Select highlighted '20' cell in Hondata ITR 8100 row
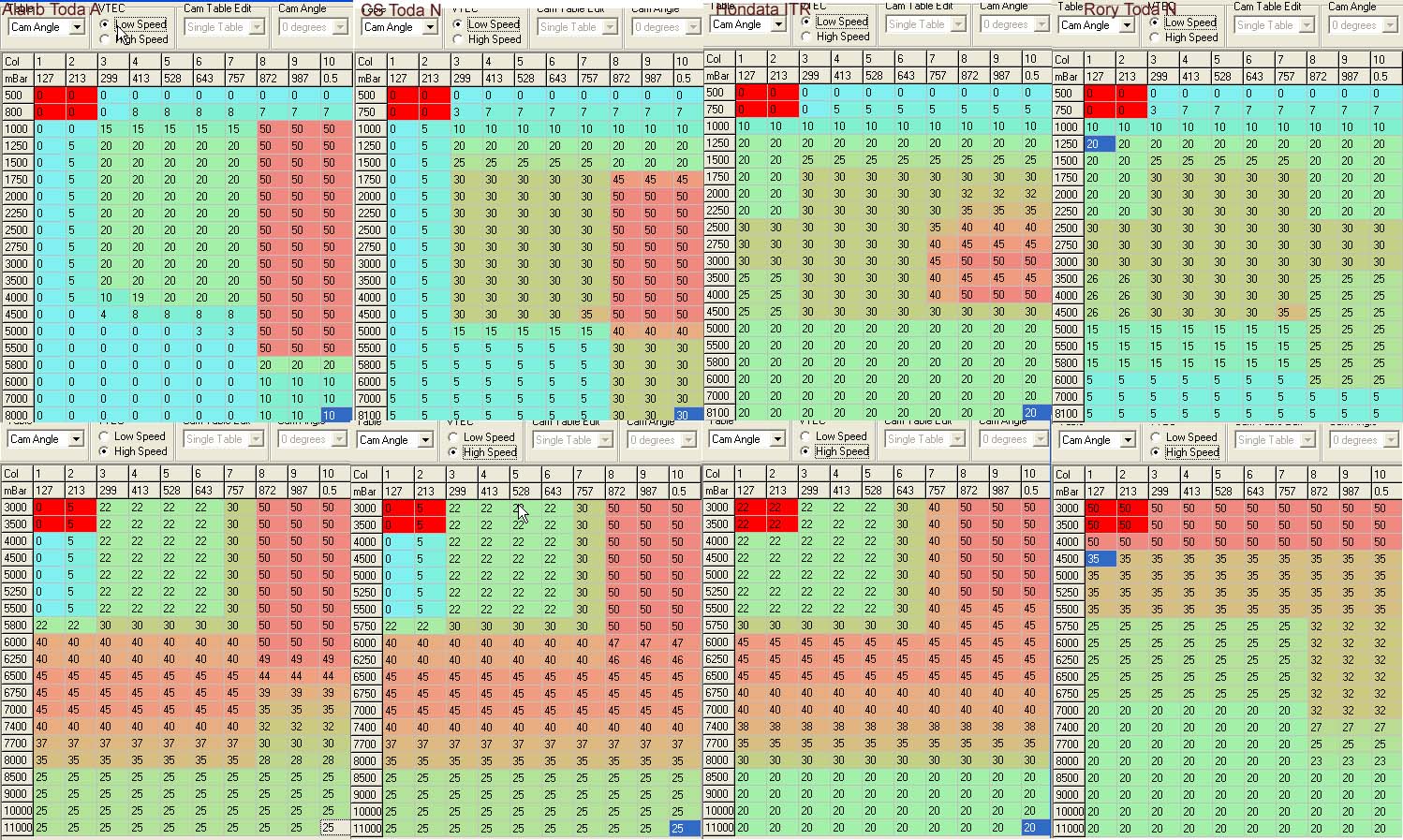 point(1037,412)
